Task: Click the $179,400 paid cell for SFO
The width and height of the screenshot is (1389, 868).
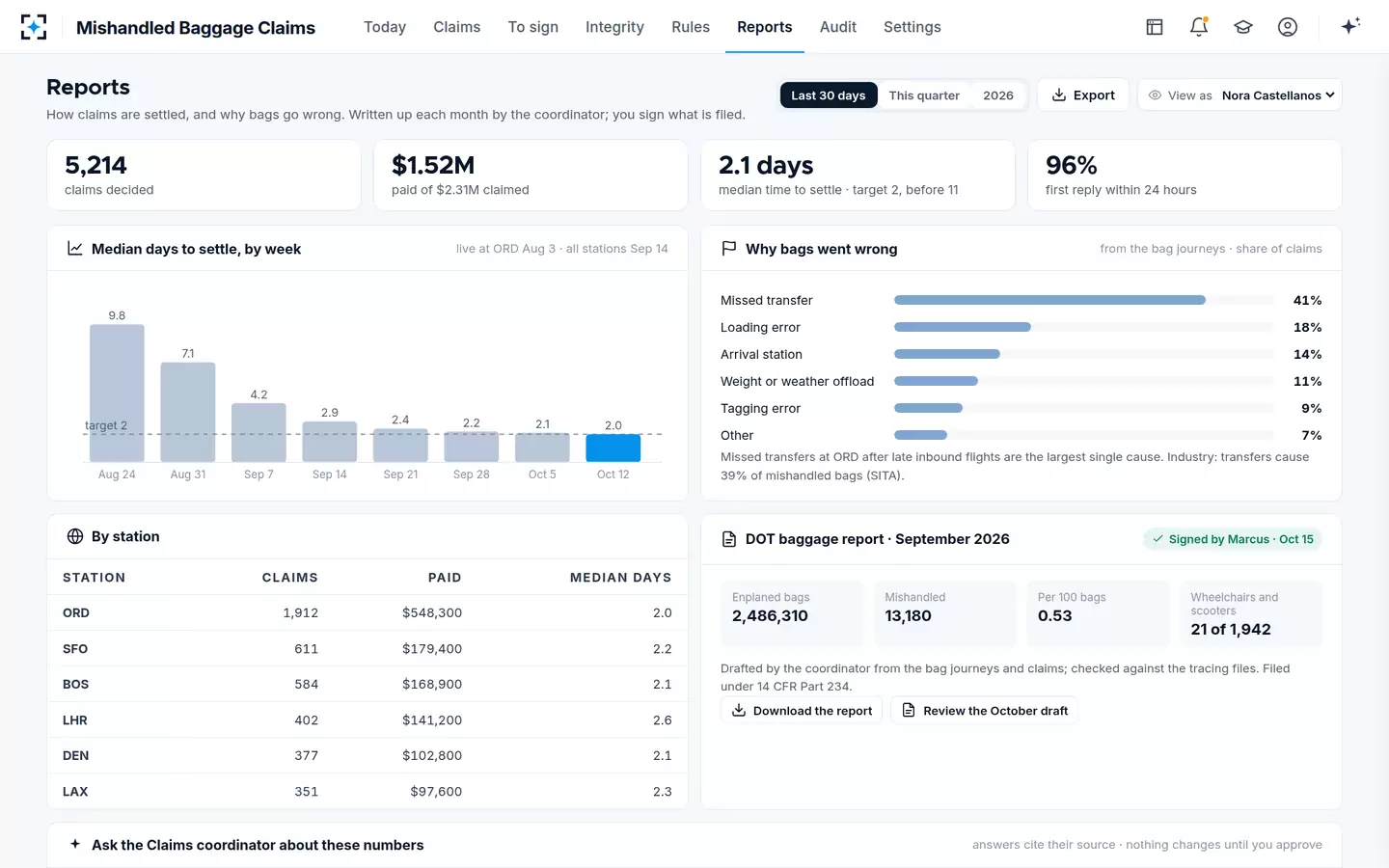Action: point(432,649)
